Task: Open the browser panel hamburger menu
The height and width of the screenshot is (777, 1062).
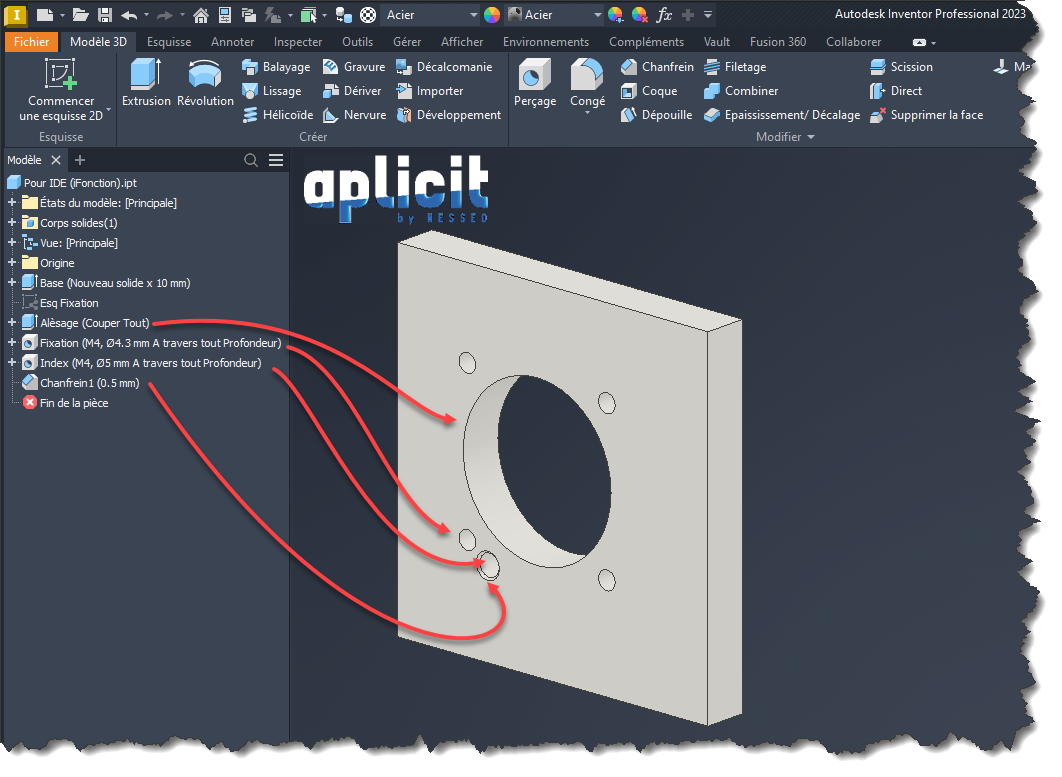Action: point(276,160)
